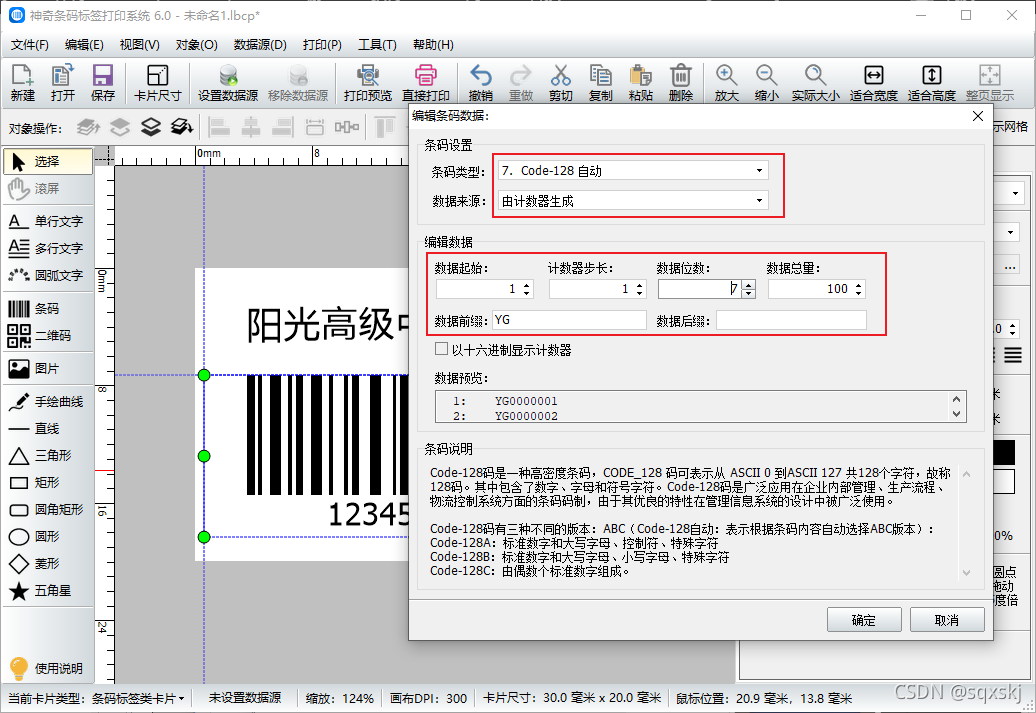Open the 数据源(D) menu
The image size is (1036, 713).
tap(260, 45)
